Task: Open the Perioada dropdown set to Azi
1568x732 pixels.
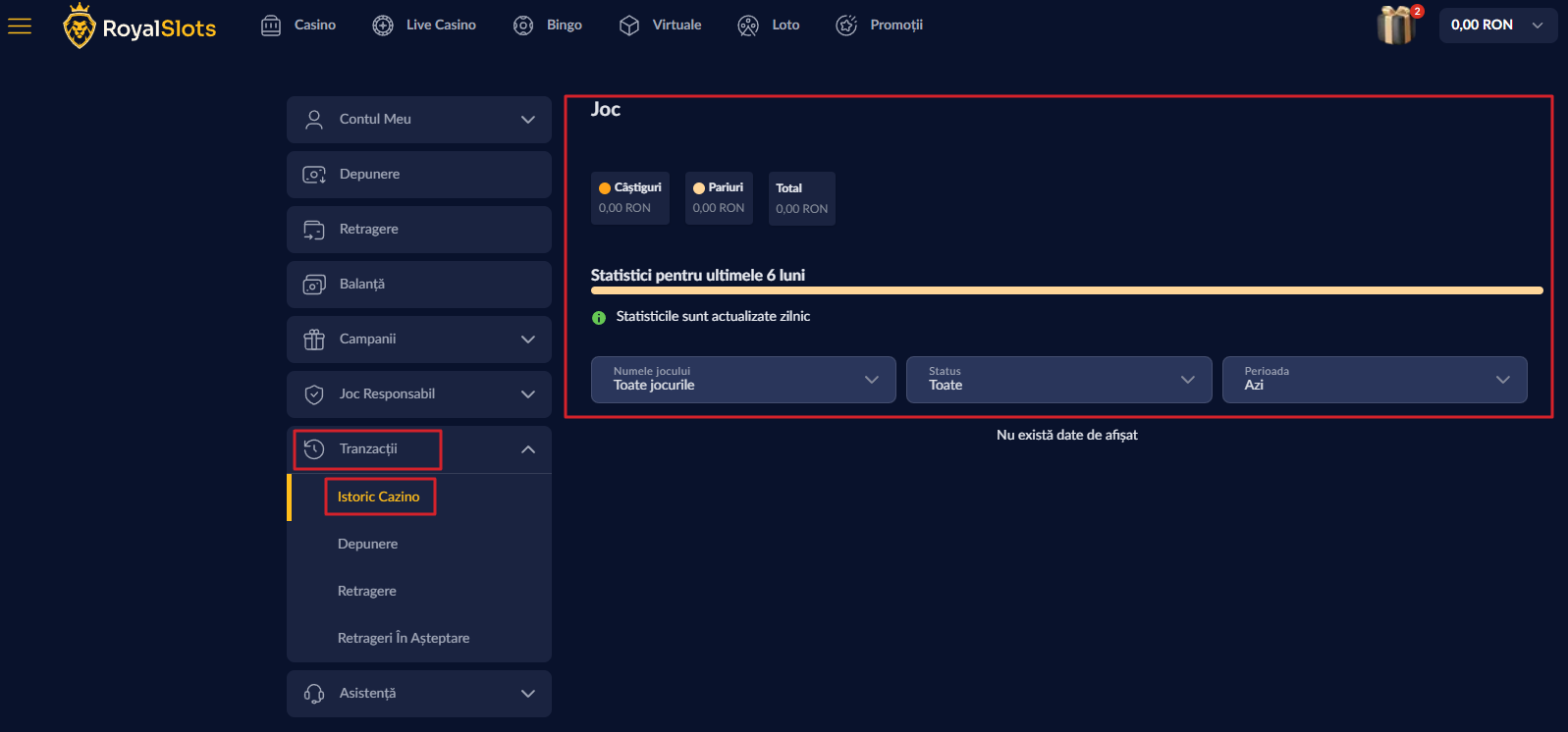Action: click(x=1374, y=380)
